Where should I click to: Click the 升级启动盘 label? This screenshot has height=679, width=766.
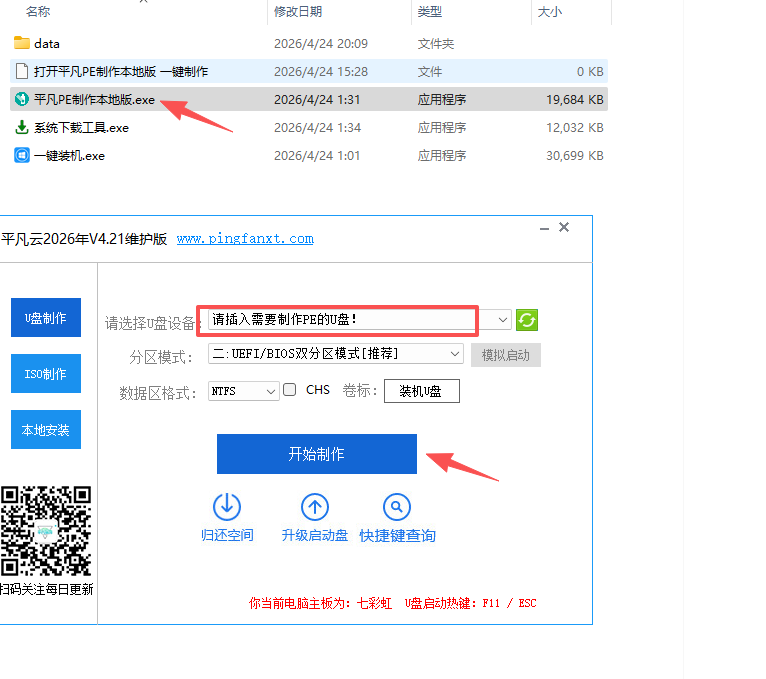(x=315, y=535)
